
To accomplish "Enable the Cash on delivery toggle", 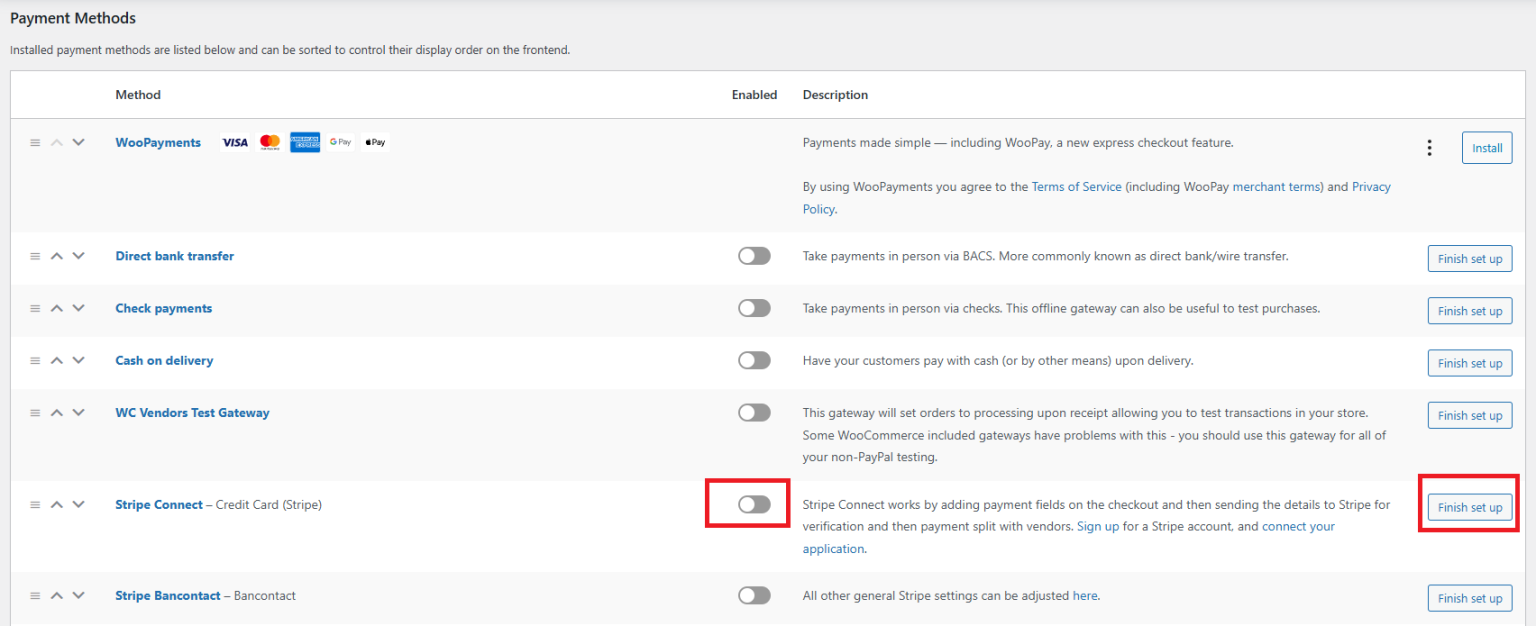I will 754,360.
